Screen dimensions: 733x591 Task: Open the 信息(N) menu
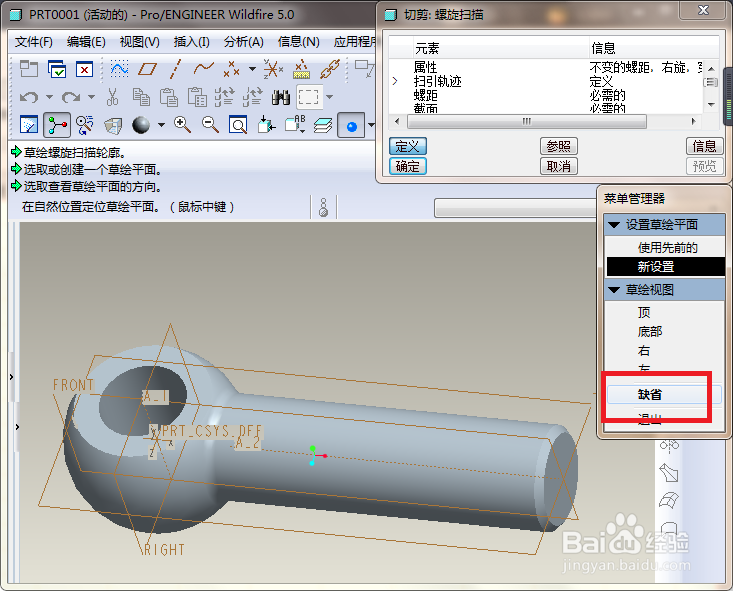coord(299,42)
